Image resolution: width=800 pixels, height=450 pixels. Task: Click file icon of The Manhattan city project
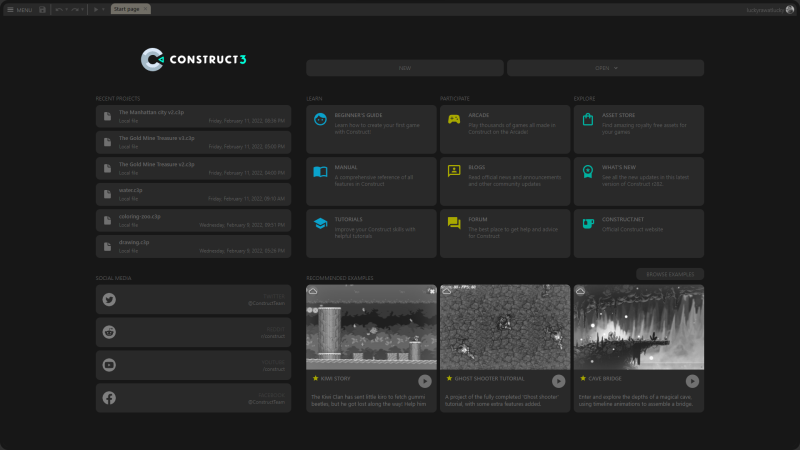pos(107,116)
